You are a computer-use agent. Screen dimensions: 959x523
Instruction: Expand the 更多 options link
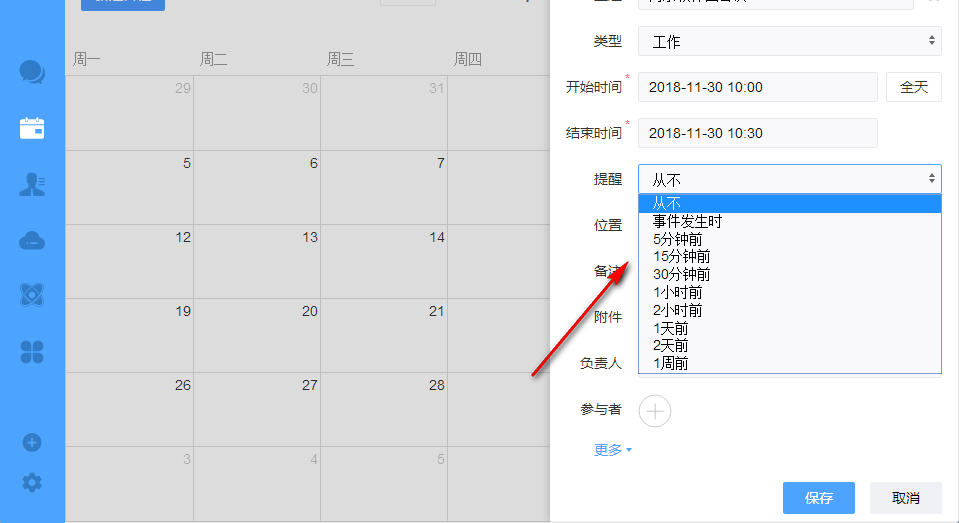click(x=612, y=450)
